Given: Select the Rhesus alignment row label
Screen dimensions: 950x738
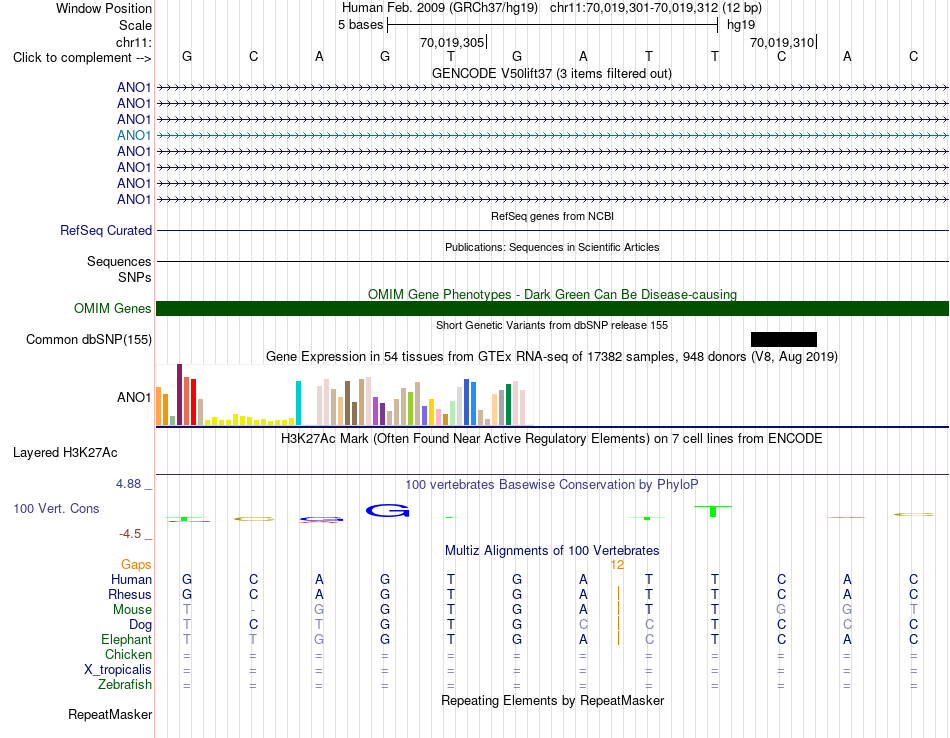Looking at the screenshot, I should click(130, 594).
